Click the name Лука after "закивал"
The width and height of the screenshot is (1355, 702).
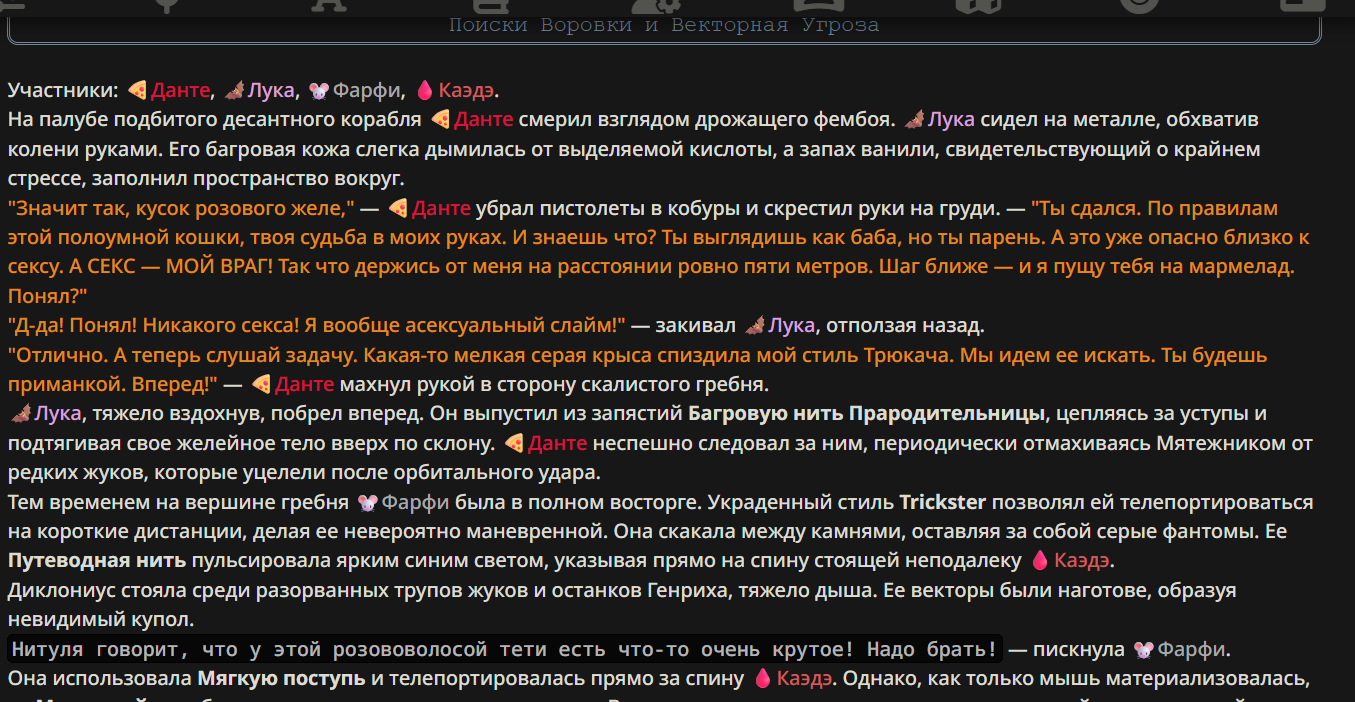pos(791,325)
